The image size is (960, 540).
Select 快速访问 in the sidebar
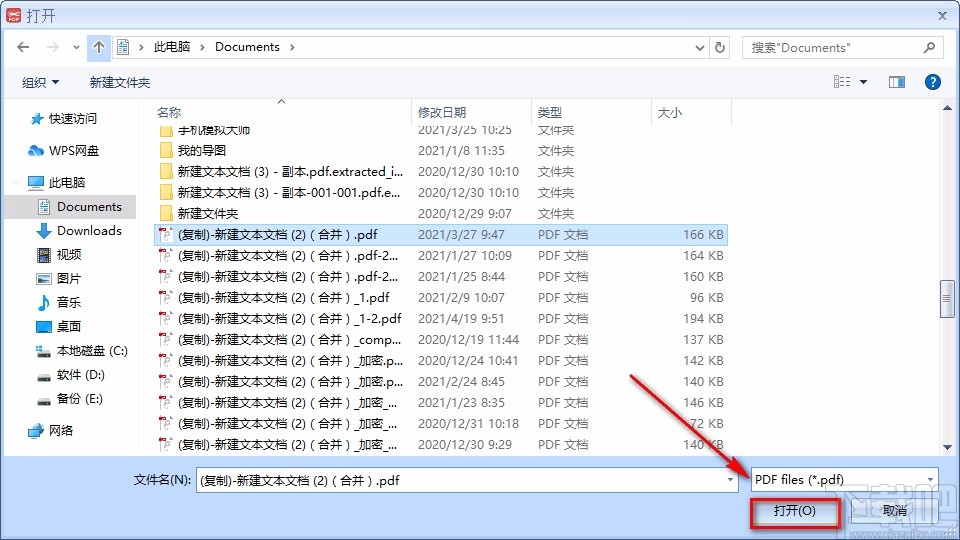click(72, 119)
